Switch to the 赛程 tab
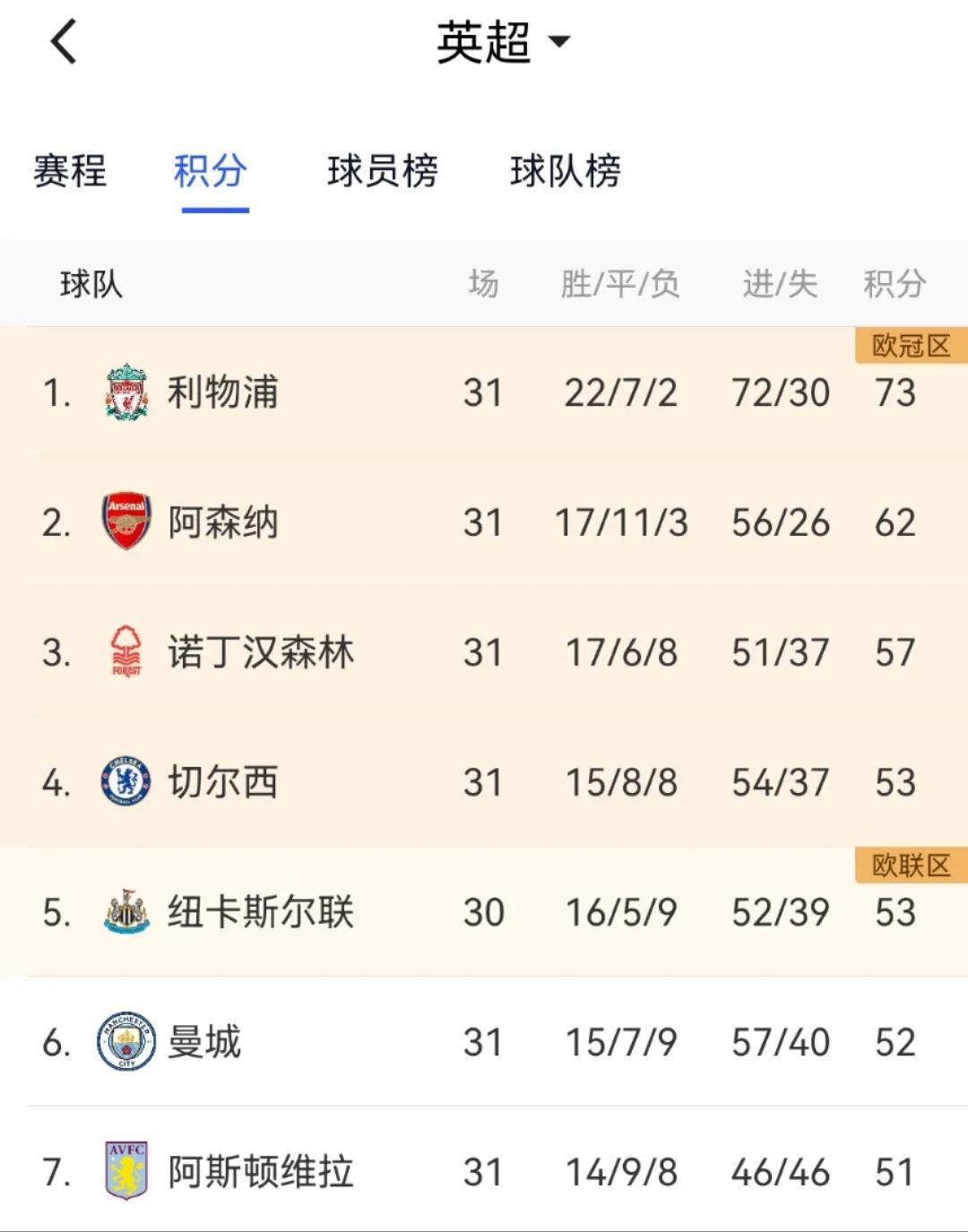 (x=70, y=170)
